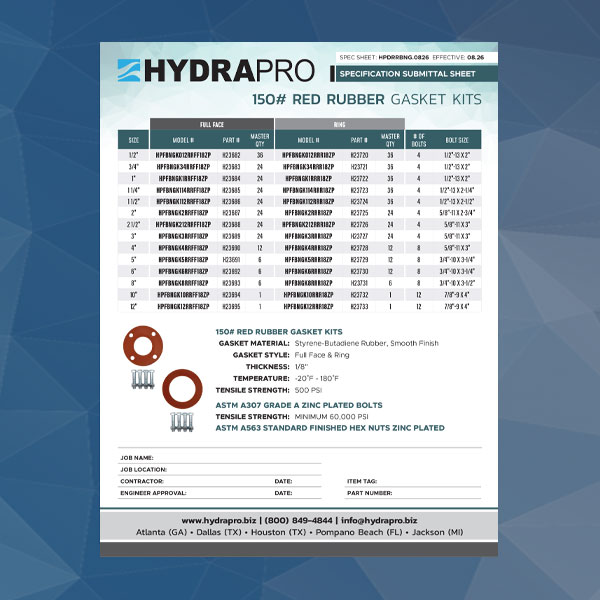Select ring part number H23731
The width and height of the screenshot is (600, 600).
(359, 283)
